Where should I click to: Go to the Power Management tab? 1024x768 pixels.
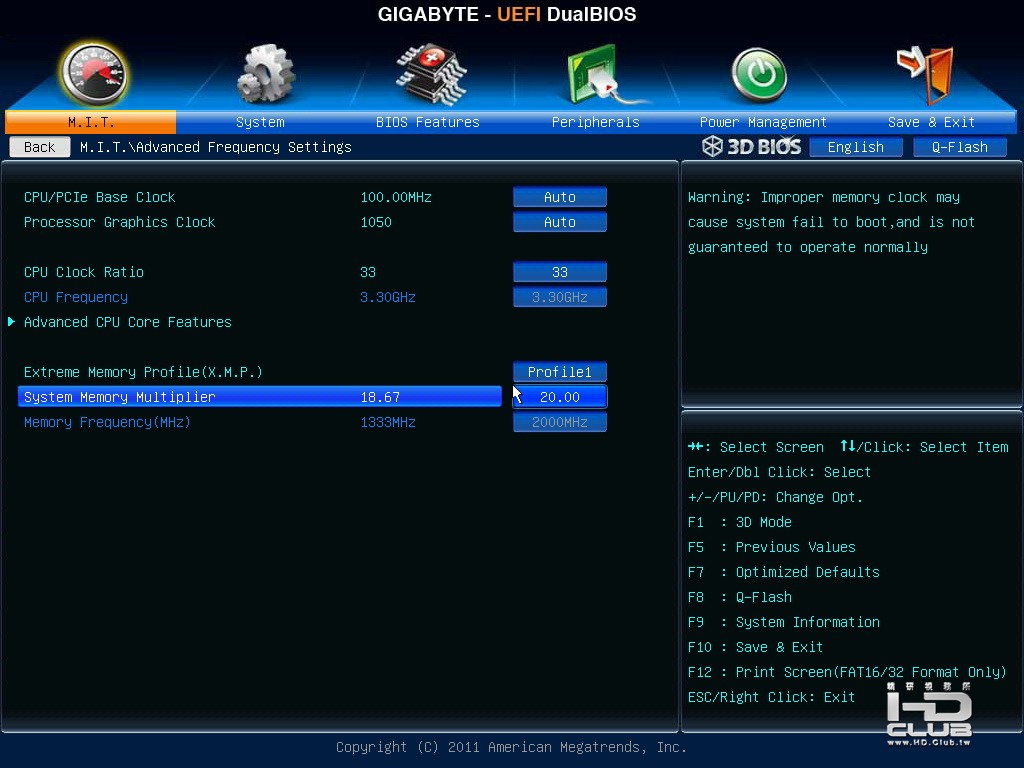point(763,122)
